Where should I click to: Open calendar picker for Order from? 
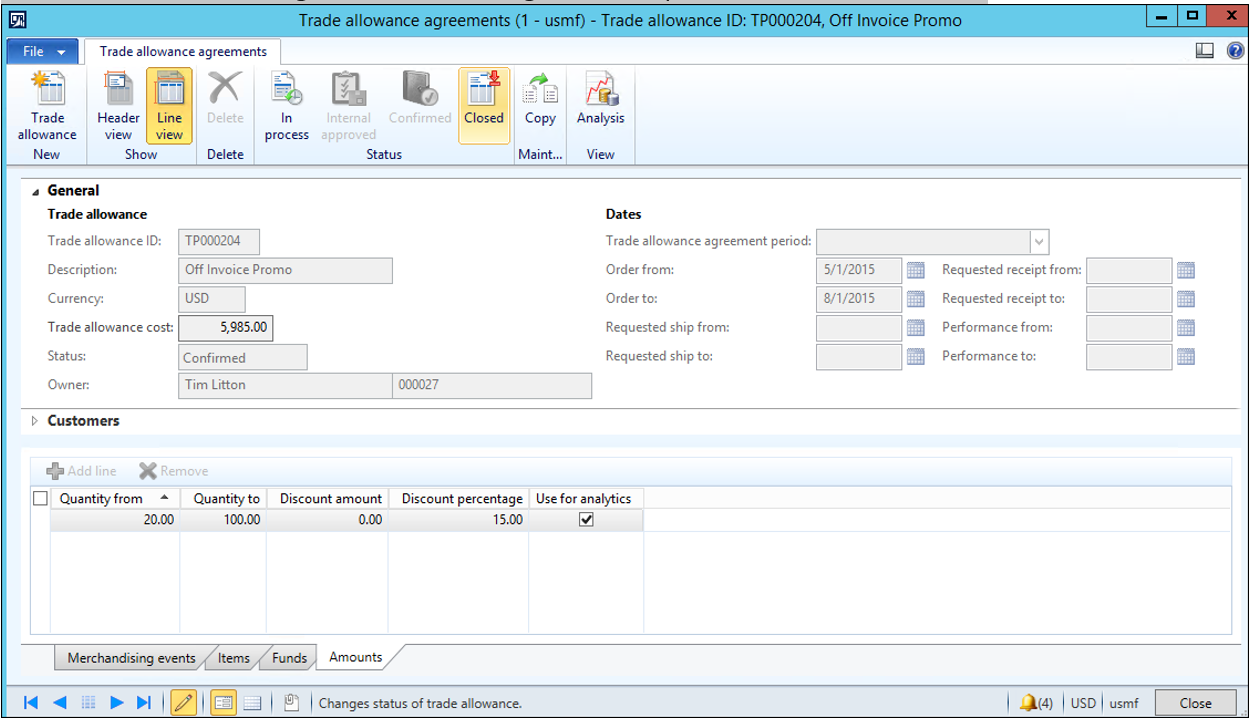click(x=915, y=270)
